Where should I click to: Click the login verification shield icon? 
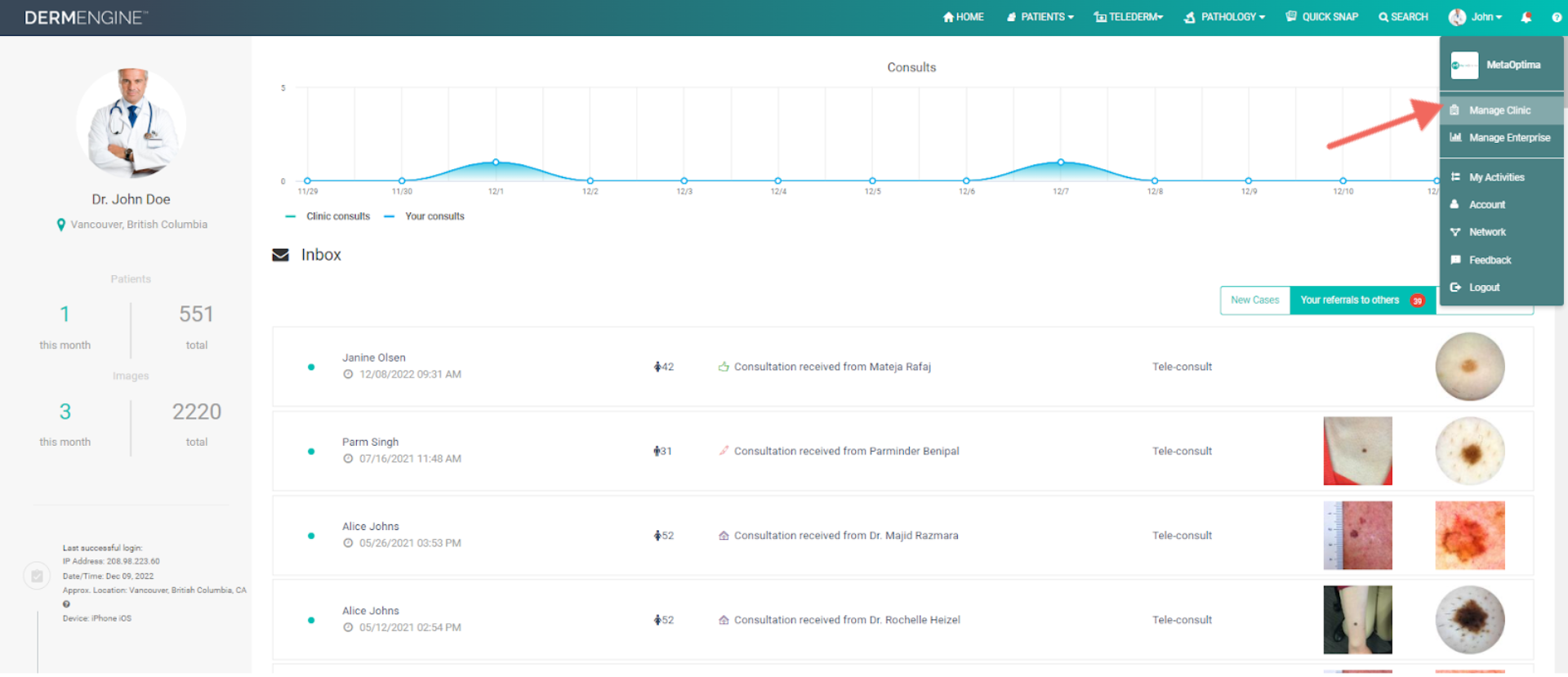point(37,576)
